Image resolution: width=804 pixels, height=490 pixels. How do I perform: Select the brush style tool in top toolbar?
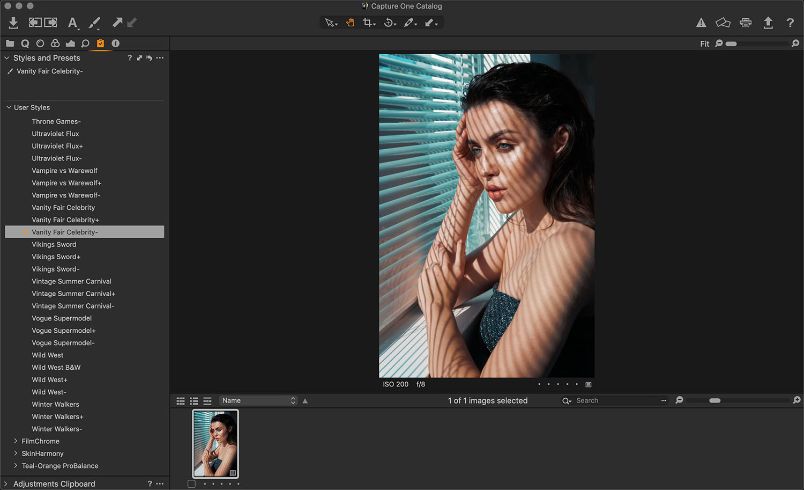pyautogui.click(x=95, y=23)
